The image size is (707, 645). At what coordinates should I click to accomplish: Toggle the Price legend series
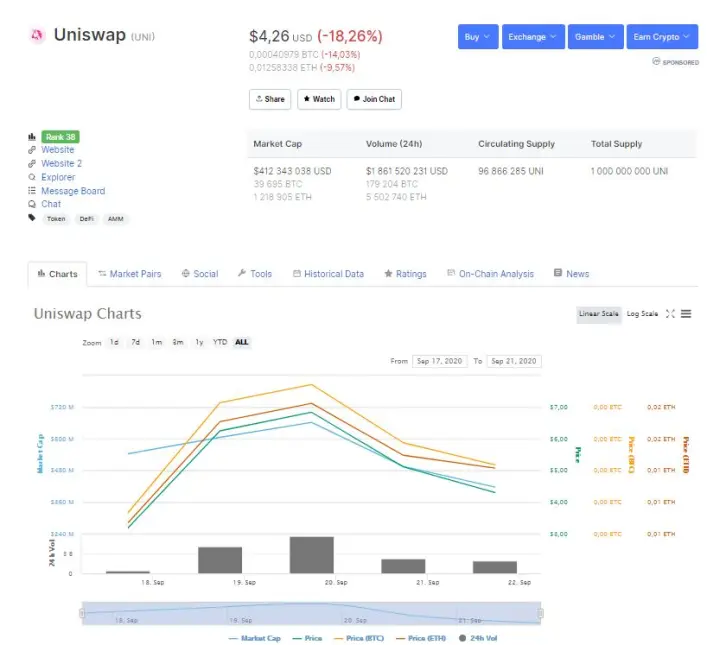[x=308, y=638]
